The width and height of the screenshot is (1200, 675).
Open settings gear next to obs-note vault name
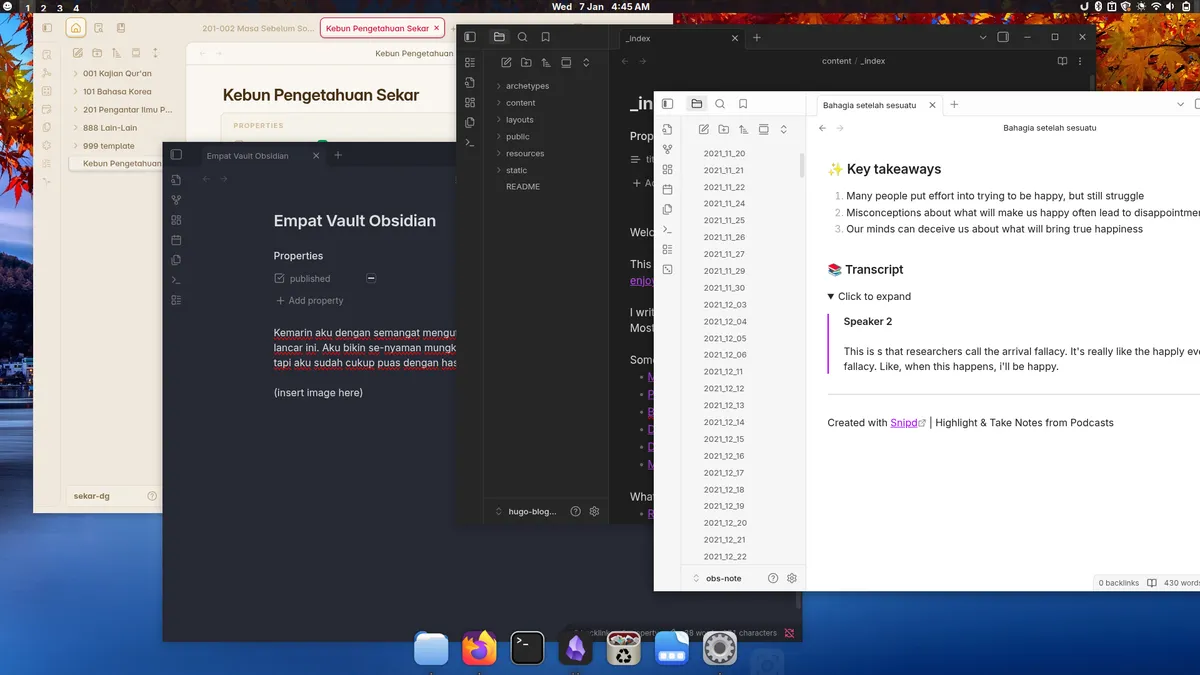click(x=792, y=578)
